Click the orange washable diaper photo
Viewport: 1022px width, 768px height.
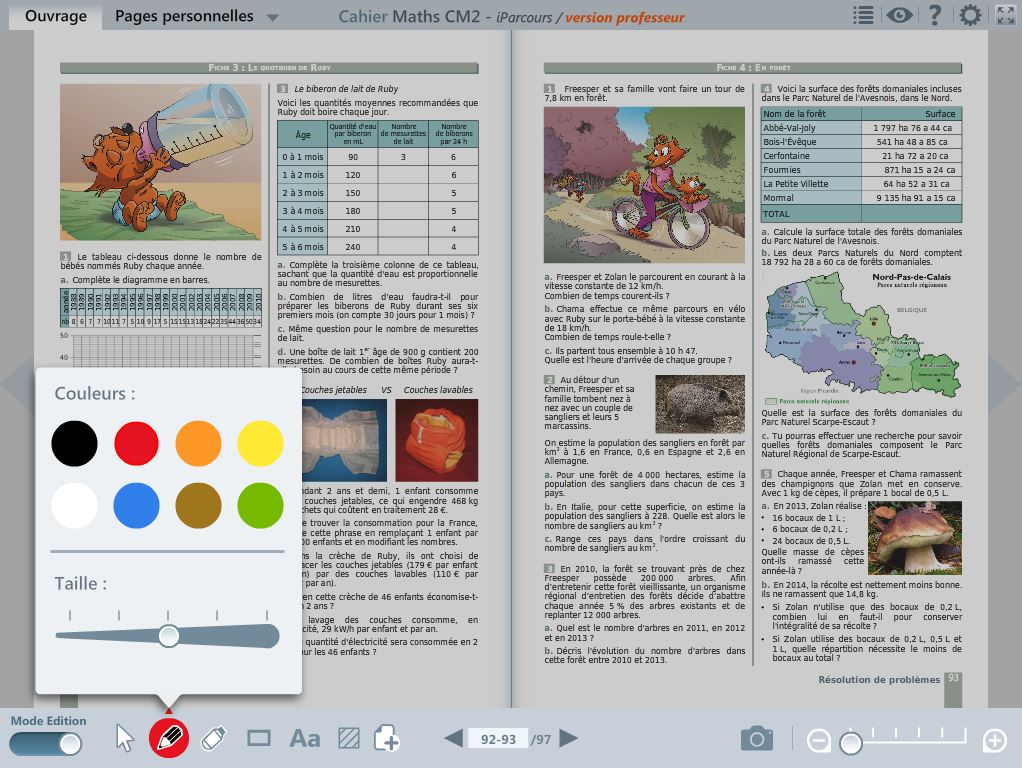[437, 440]
